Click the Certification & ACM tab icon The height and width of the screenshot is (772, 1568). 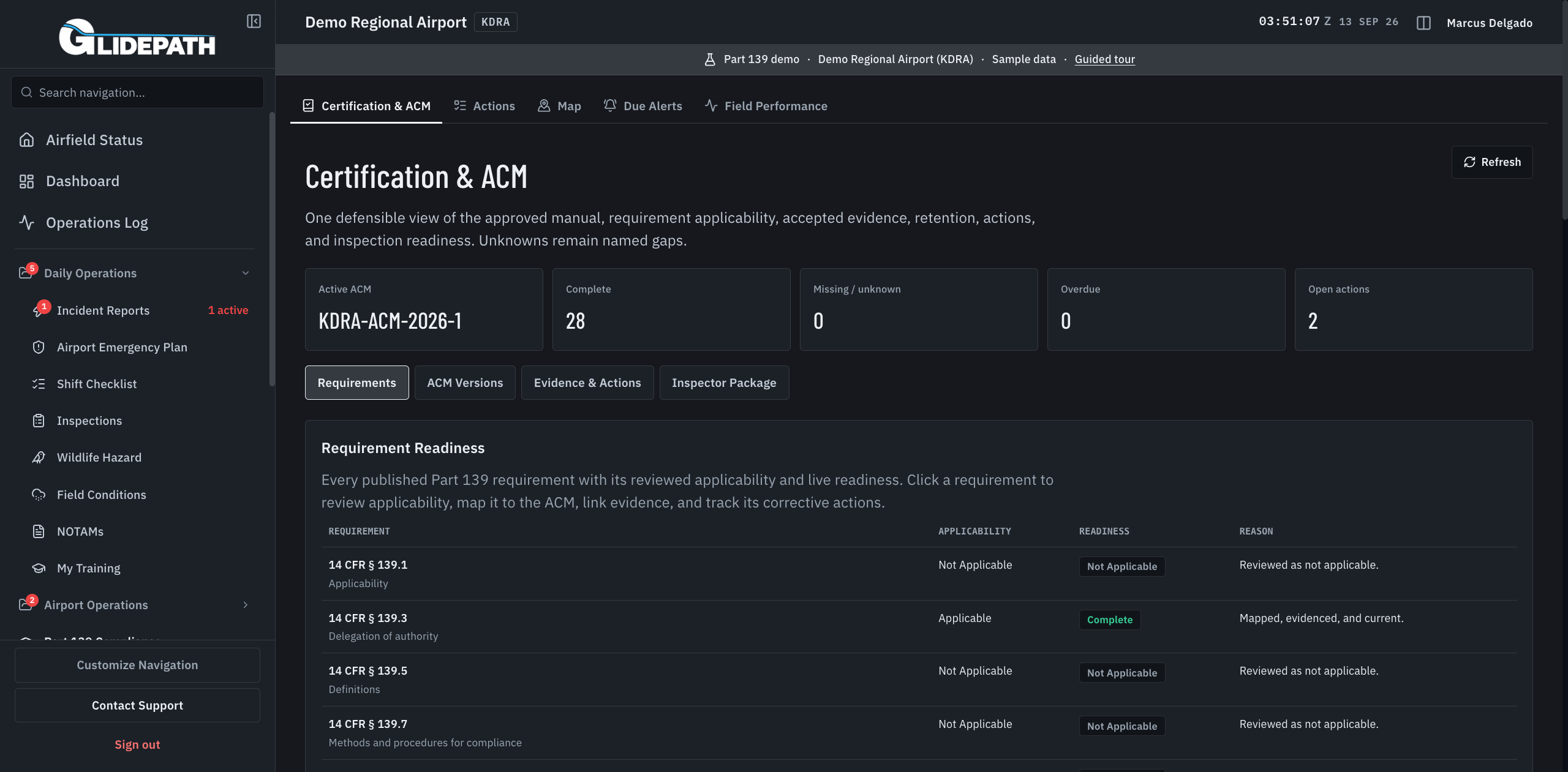[308, 106]
